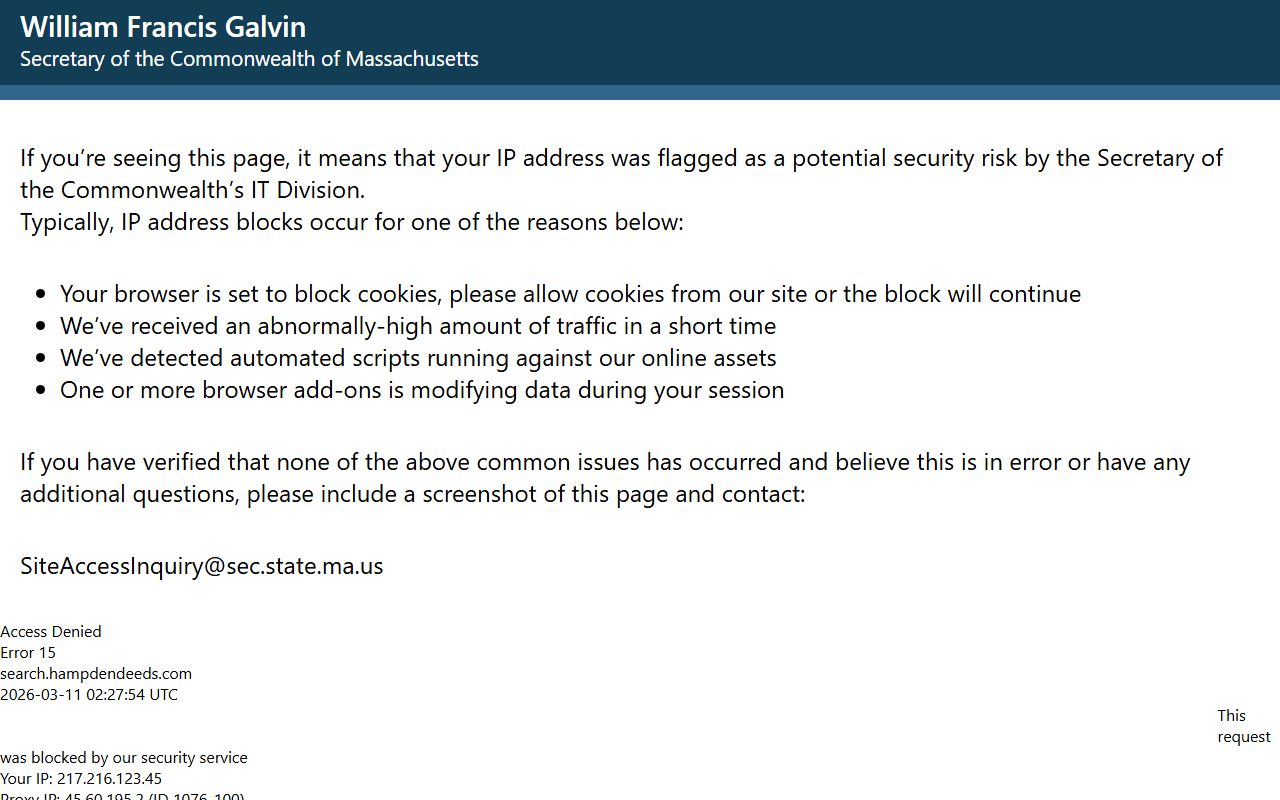Screen dimensions: 1280x800
Task: Click the 'This request' text at right
Action: [1243, 727]
